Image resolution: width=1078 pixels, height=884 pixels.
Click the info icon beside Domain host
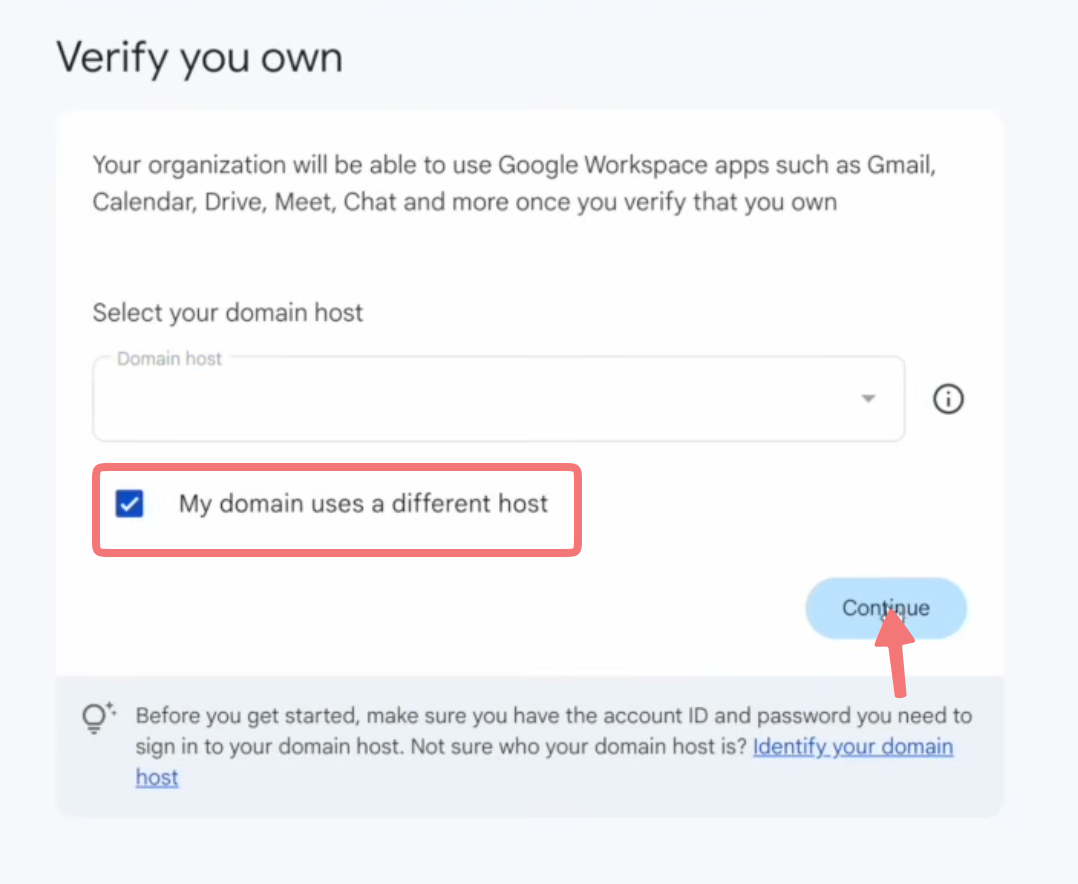pos(948,399)
